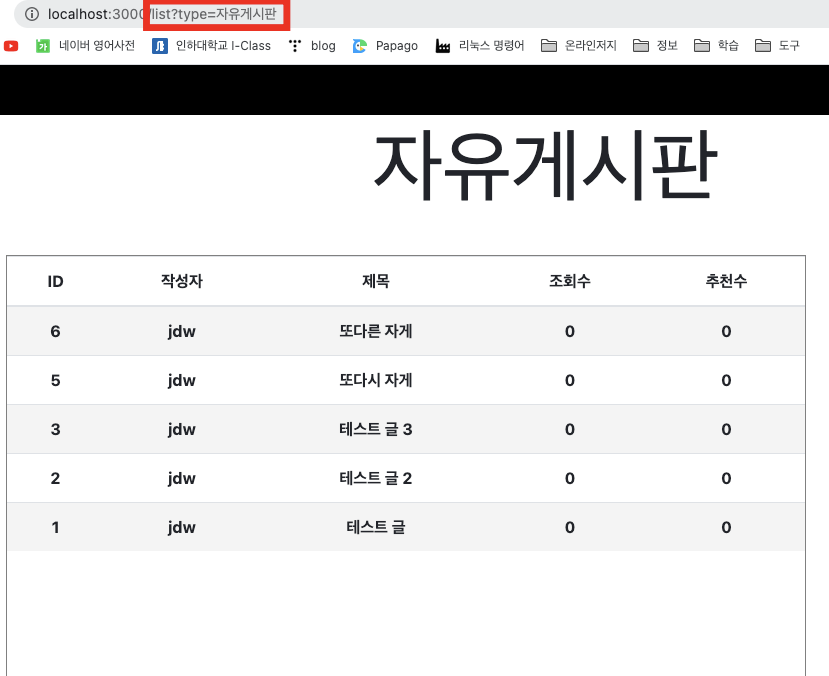
Task: Expand the 정보 bookmark folder
Action: pos(655,46)
